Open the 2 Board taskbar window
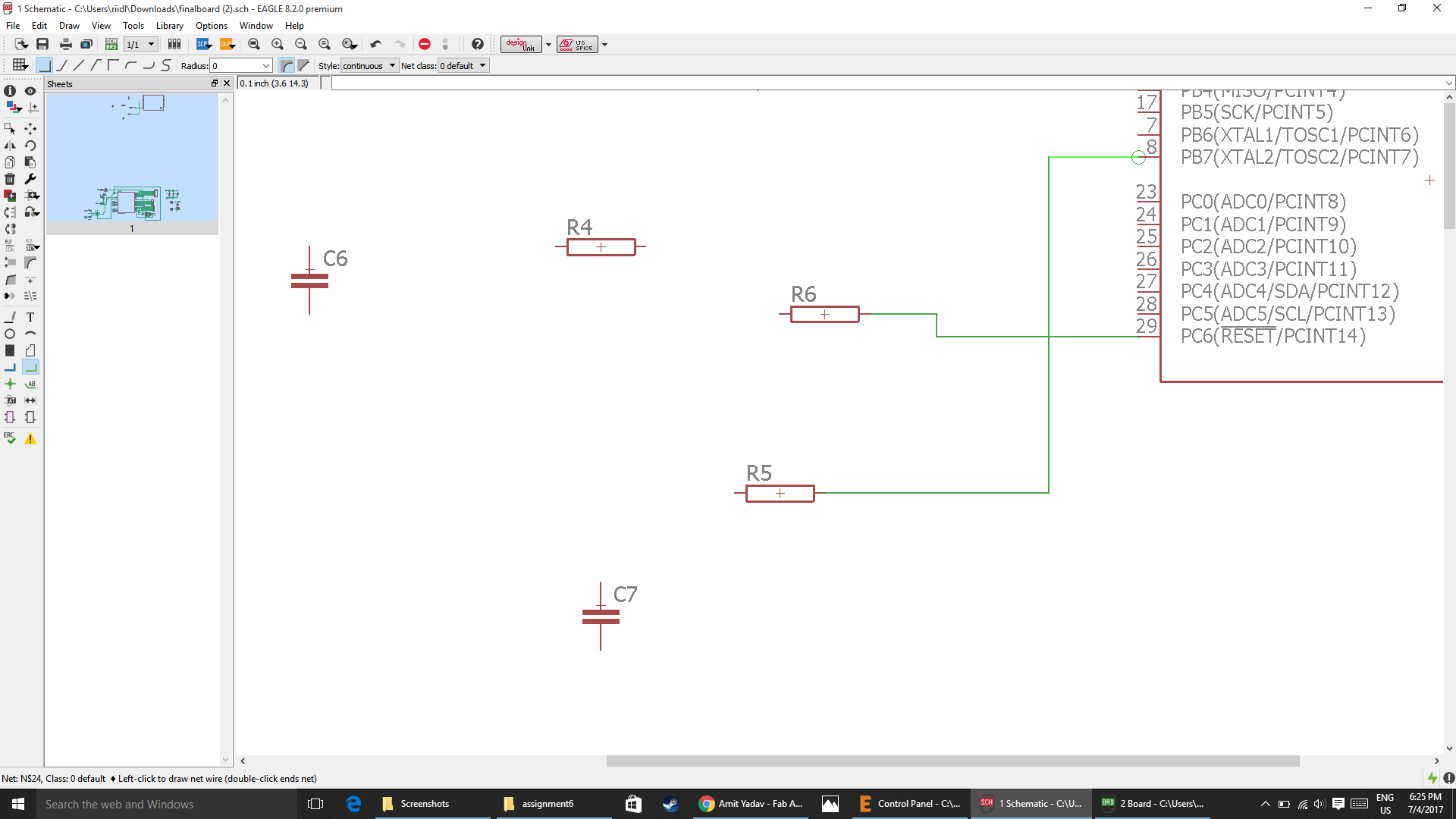 [1153, 804]
